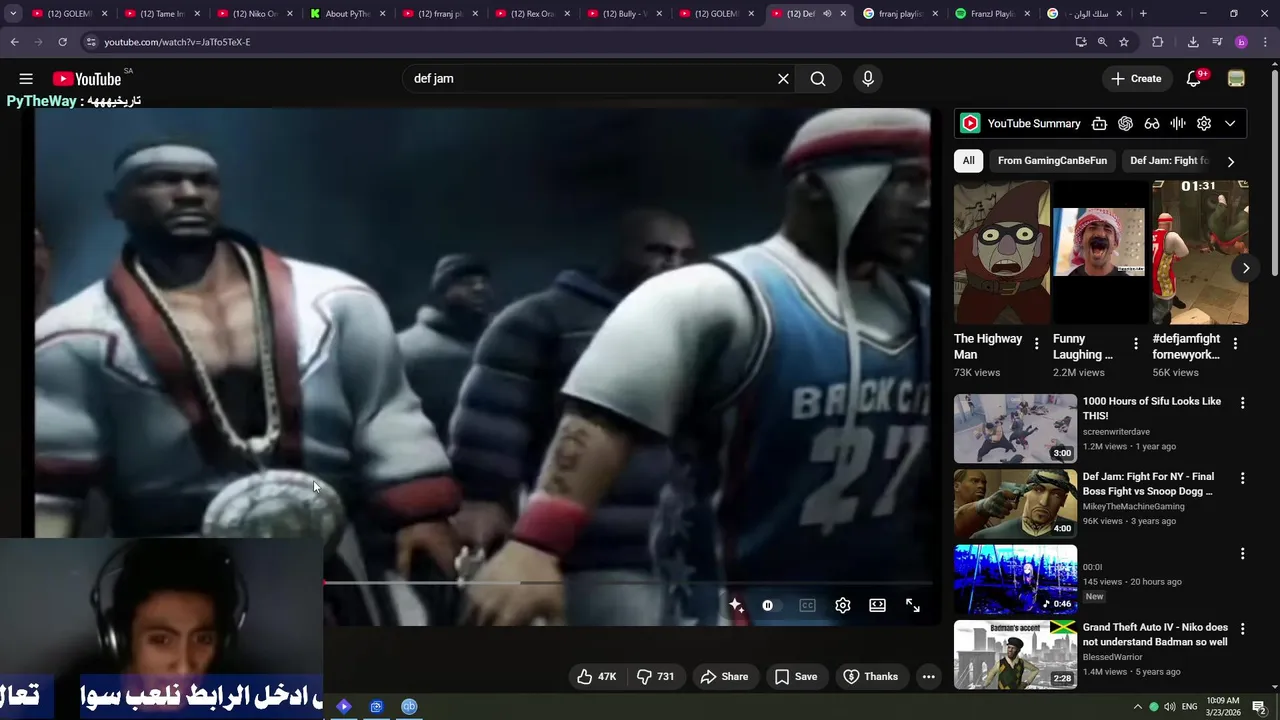Open Grand Theft Auto IV Niko Badman video
Screen dimensions: 1280x720
pos(1015,655)
